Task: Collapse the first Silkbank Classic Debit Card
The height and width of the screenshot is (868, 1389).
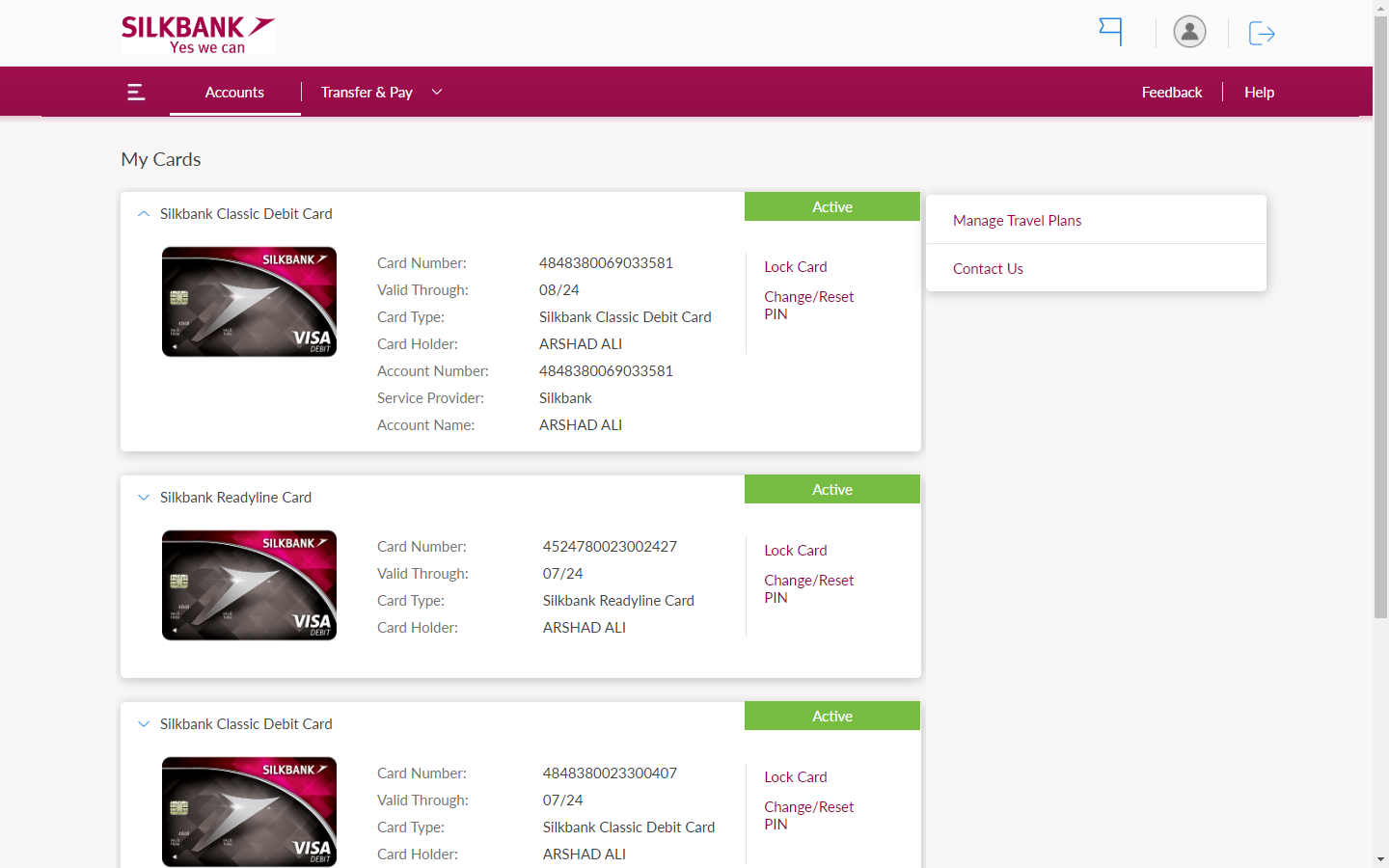Action: tap(144, 214)
